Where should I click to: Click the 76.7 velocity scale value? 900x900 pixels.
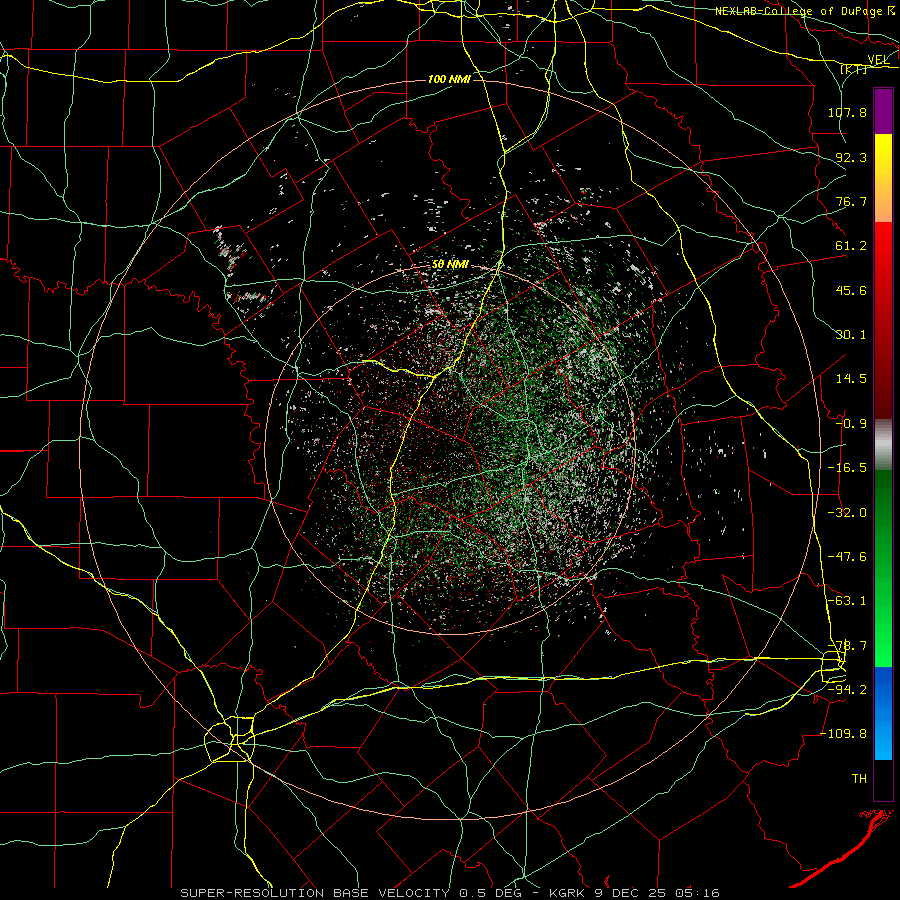[851, 201]
